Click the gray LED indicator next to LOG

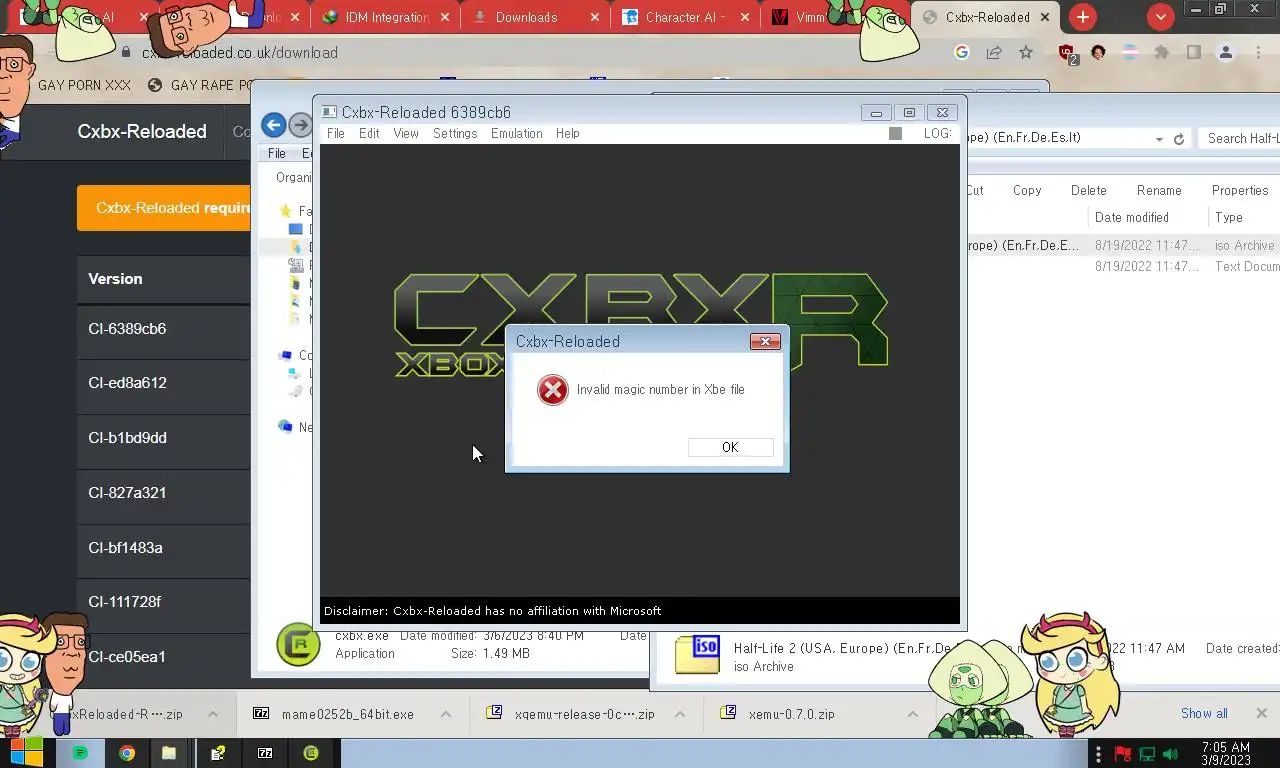tap(895, 134)
